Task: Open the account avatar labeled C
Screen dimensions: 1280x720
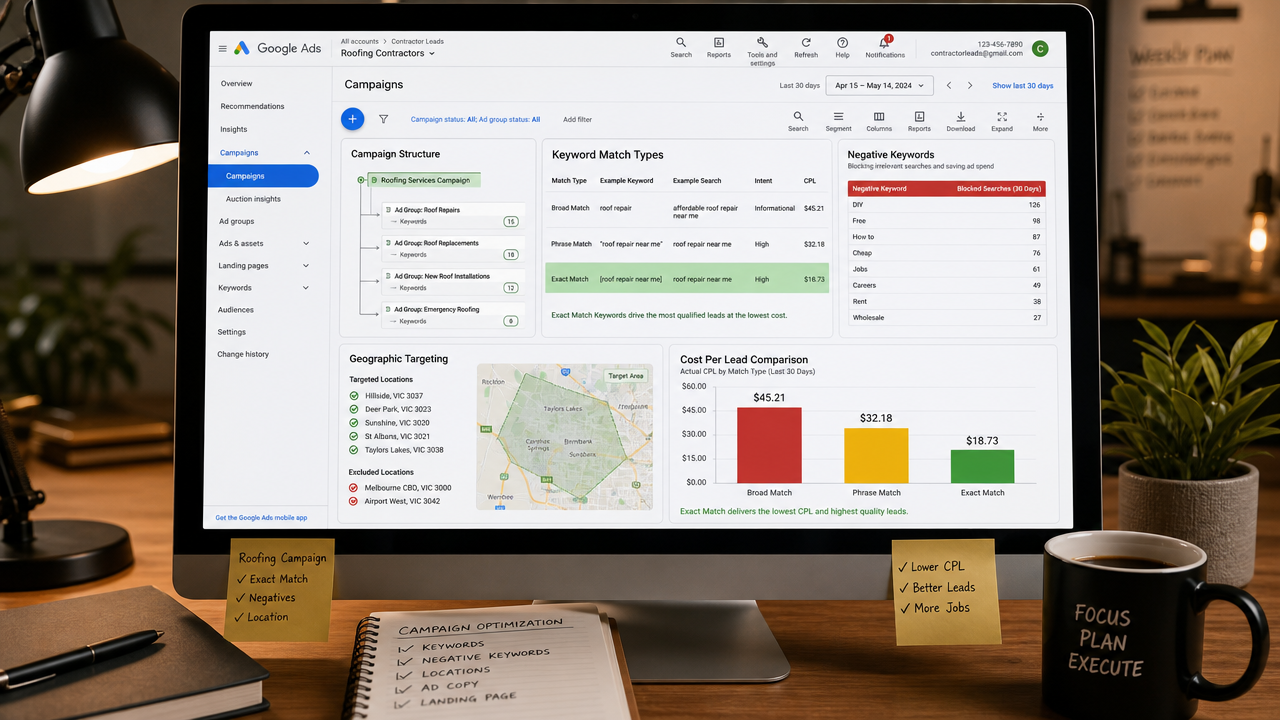Action: (x=1040, y=48)
